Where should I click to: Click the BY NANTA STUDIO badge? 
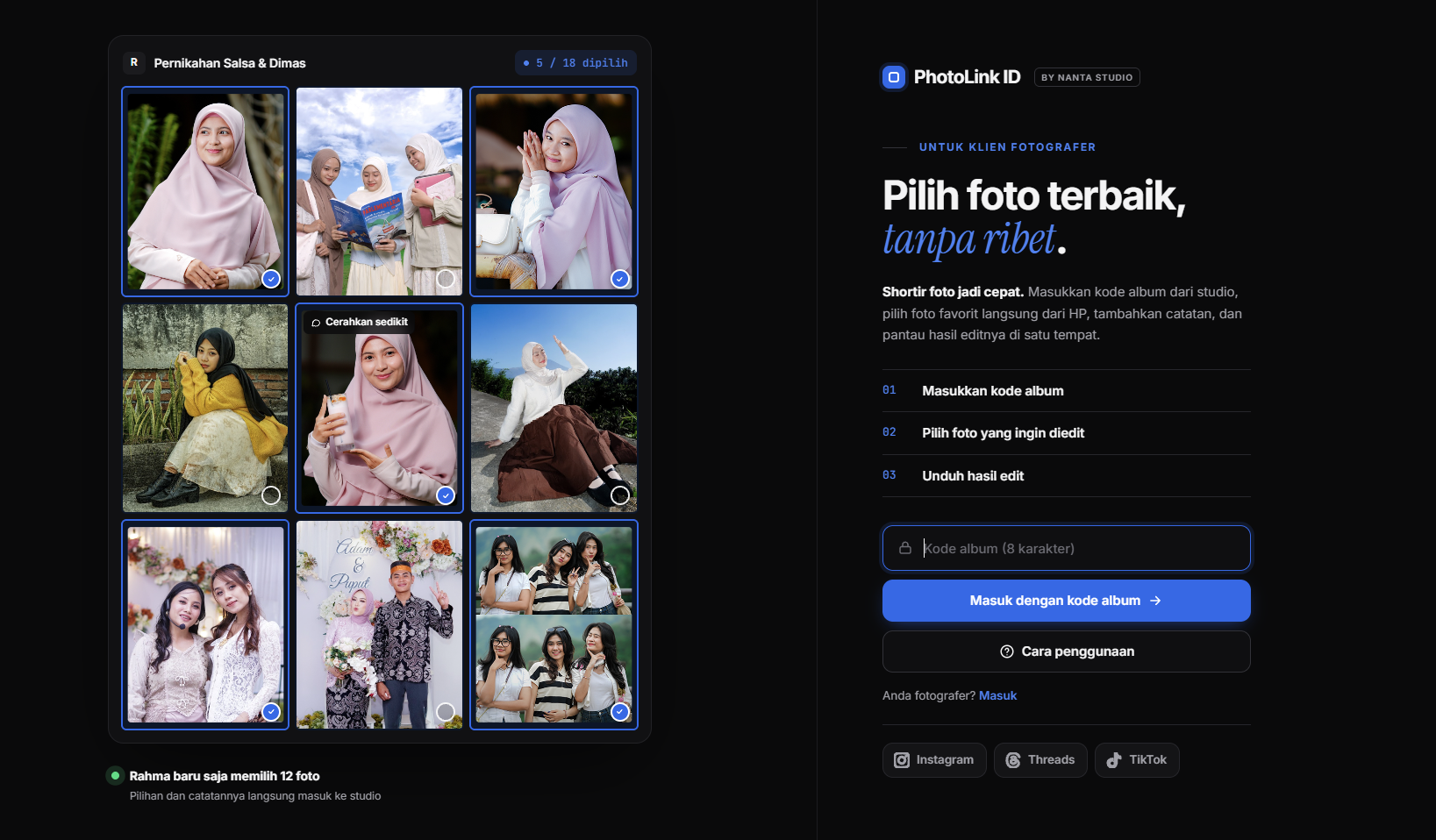1087,77
